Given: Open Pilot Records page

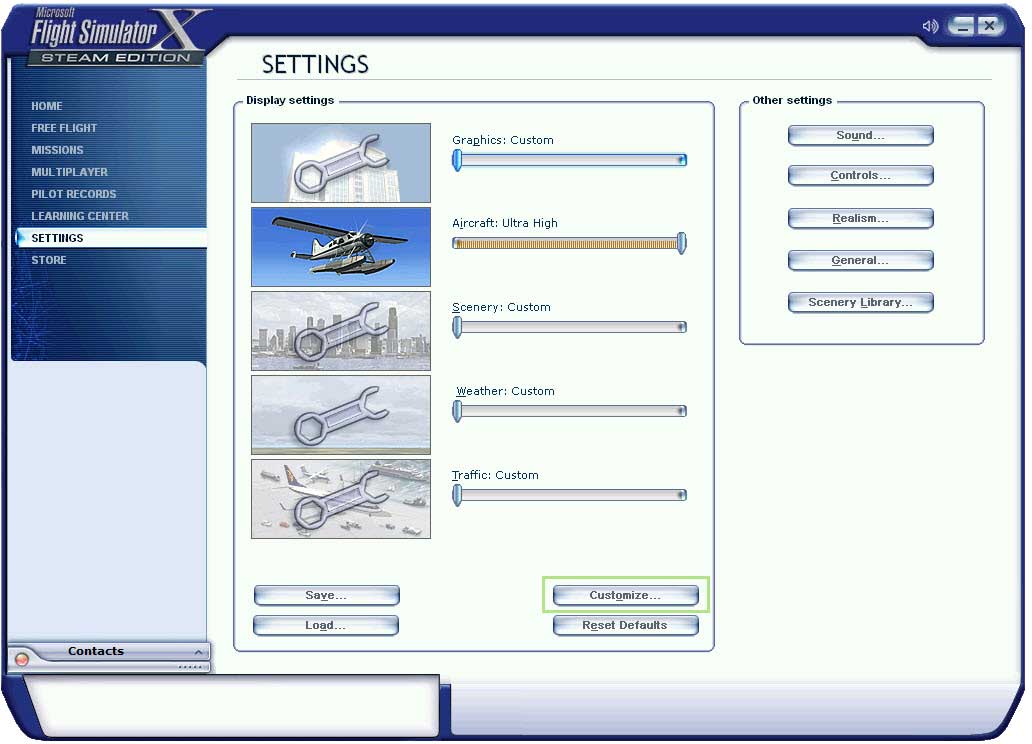Looking at the screenshot, I should tap(74, 194).
